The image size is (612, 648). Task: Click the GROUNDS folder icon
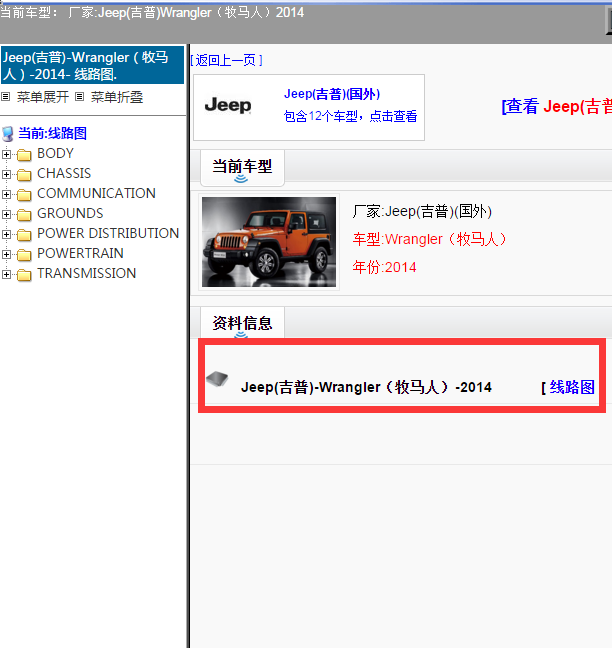click(24, 214)
